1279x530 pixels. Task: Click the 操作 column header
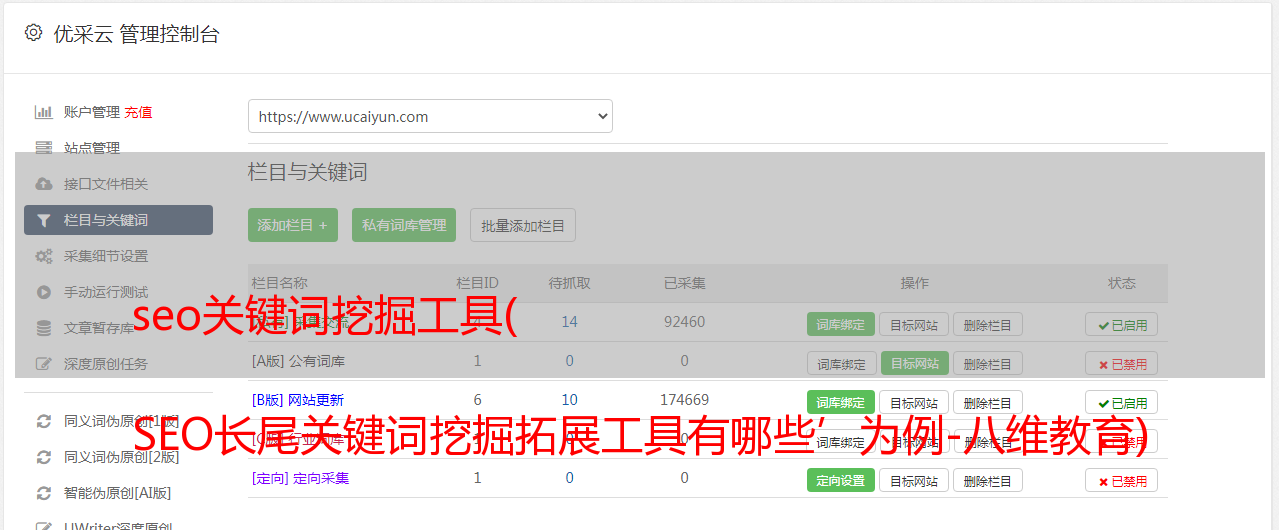coord(915,283)
